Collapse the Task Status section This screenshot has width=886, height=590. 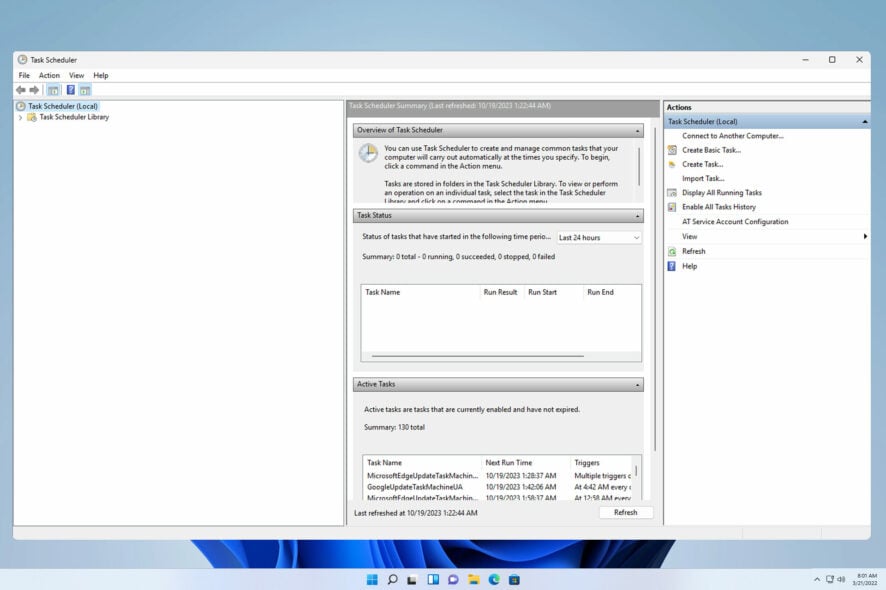637,215
